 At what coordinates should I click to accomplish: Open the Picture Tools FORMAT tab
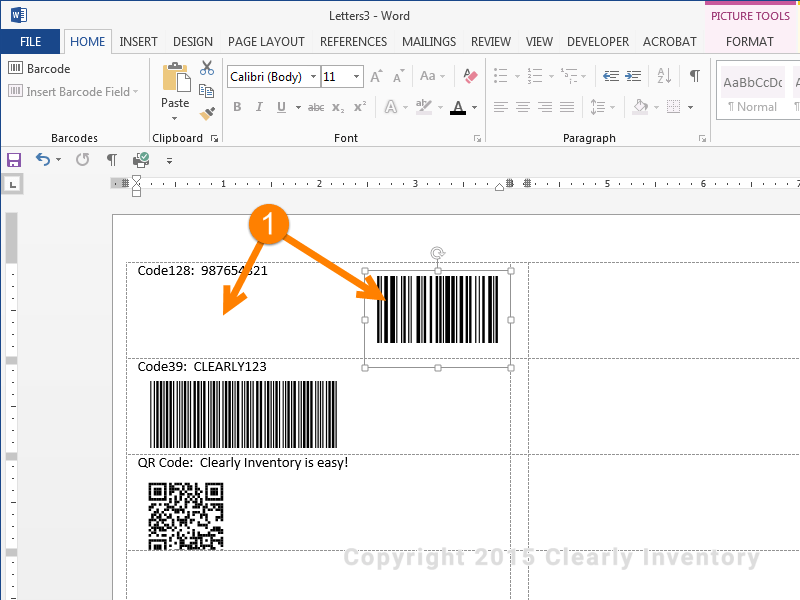[749, 42]
